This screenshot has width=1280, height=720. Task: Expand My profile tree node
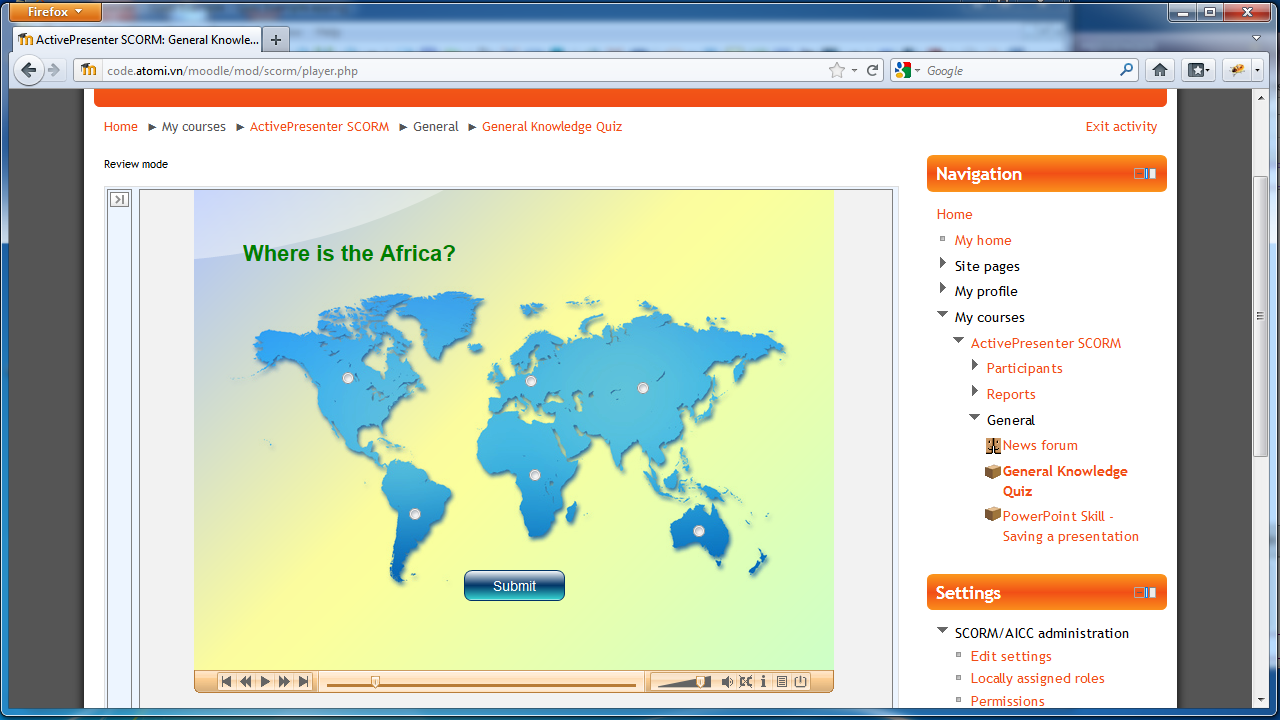(x=943, y=289)
